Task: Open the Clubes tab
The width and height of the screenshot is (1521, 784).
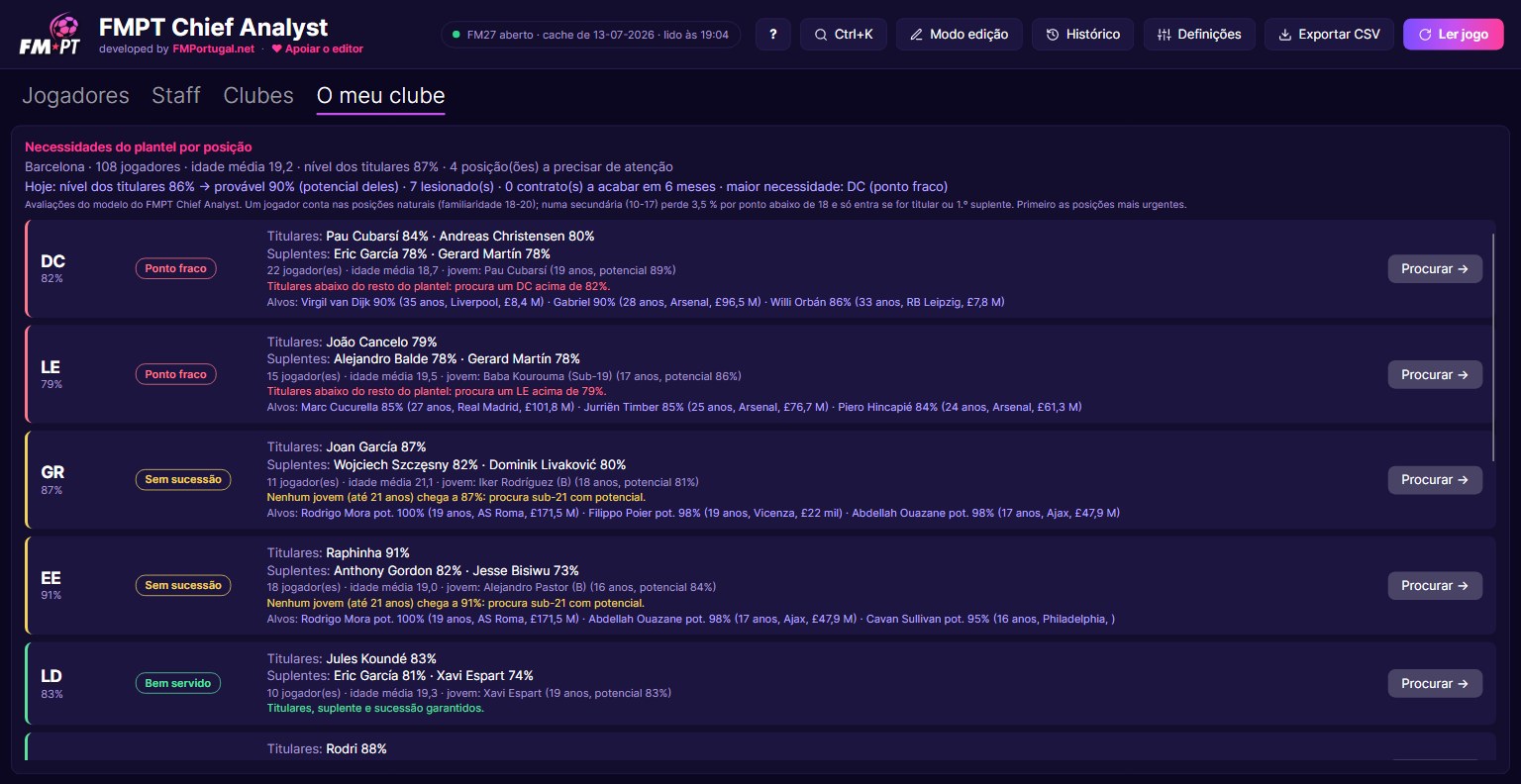Action: point(258,95)
